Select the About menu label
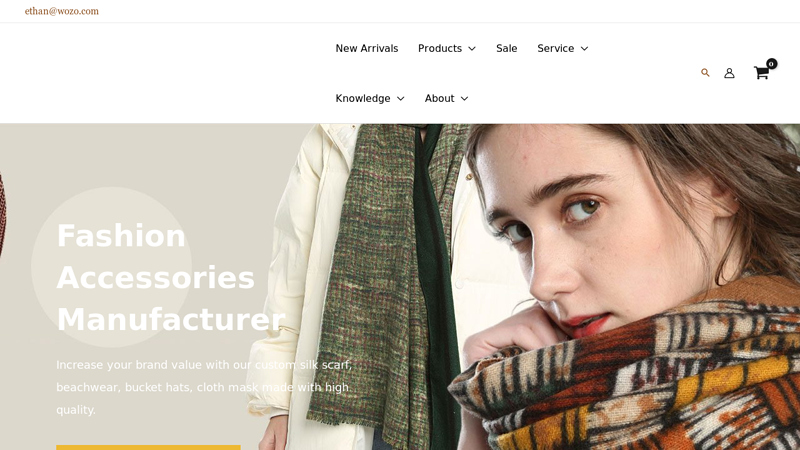This screenshot has width=800, height=450. (x=439, y=98)
